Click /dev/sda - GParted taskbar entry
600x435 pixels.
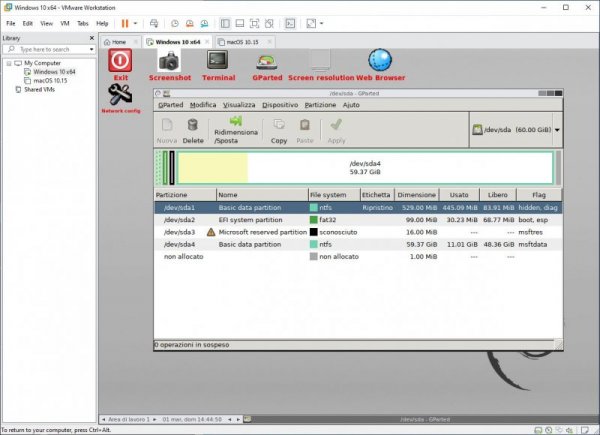pos(424,419)
